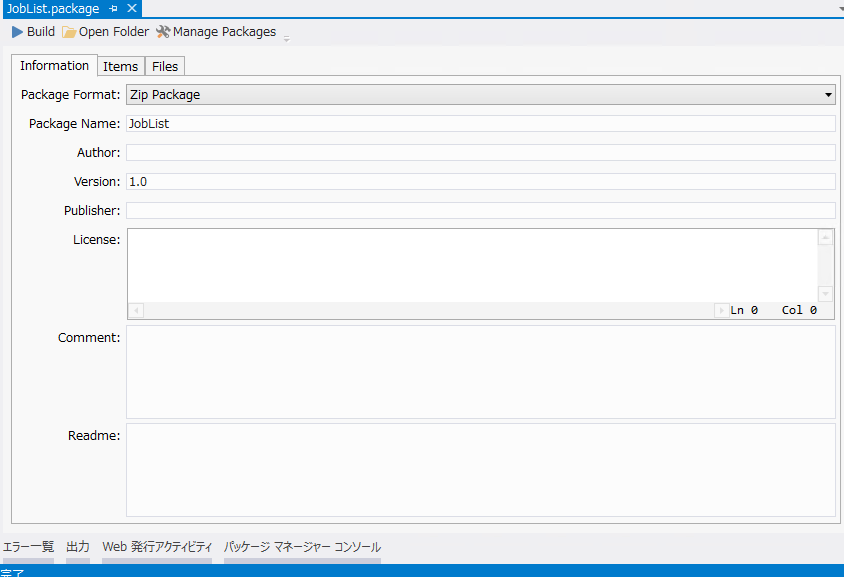The width and height of the screenshot is (844, 577).
Task: Click the Readme text box
Action: [481, 470]
